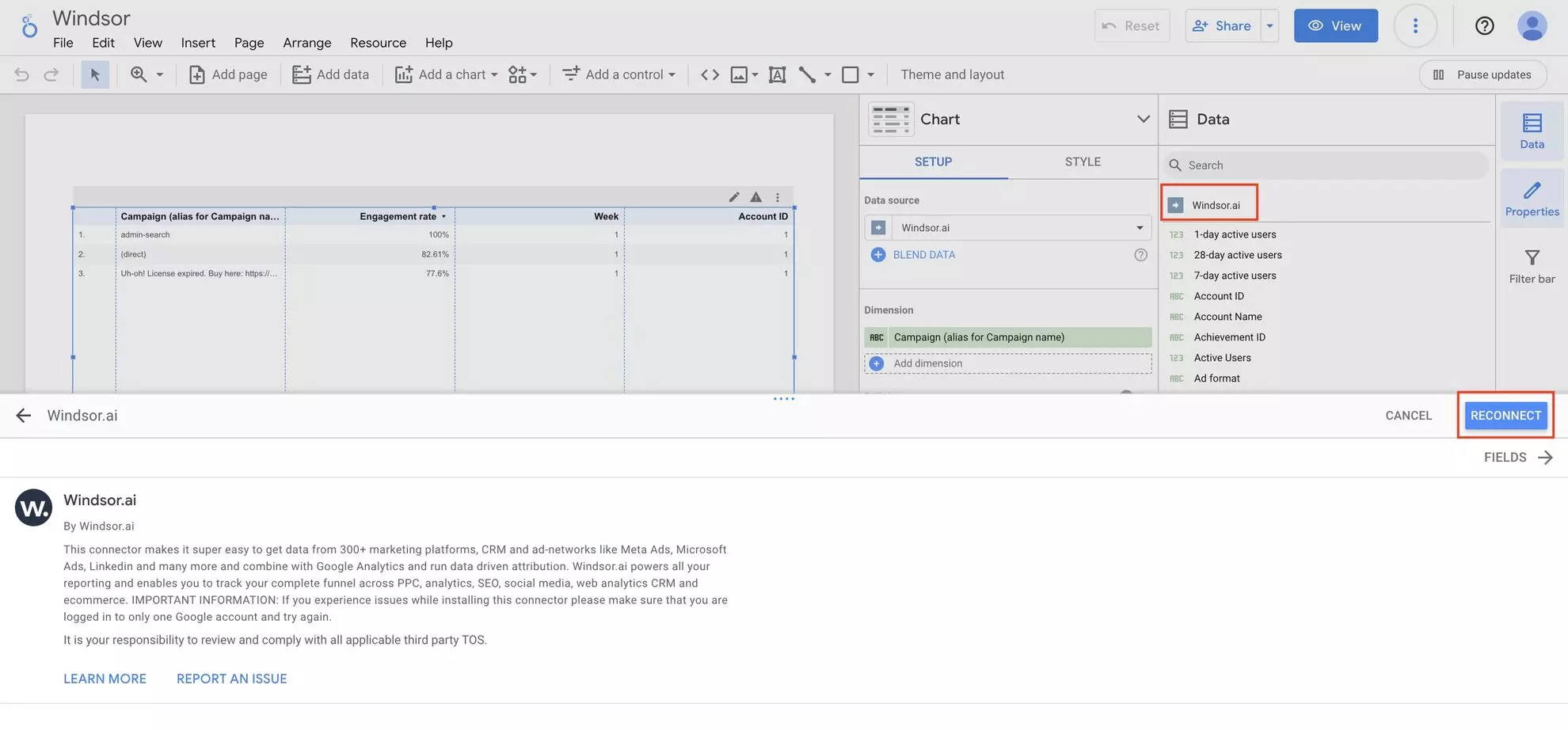
Task: Click the Looker Studio logo icon
Action: pos(29,27)
